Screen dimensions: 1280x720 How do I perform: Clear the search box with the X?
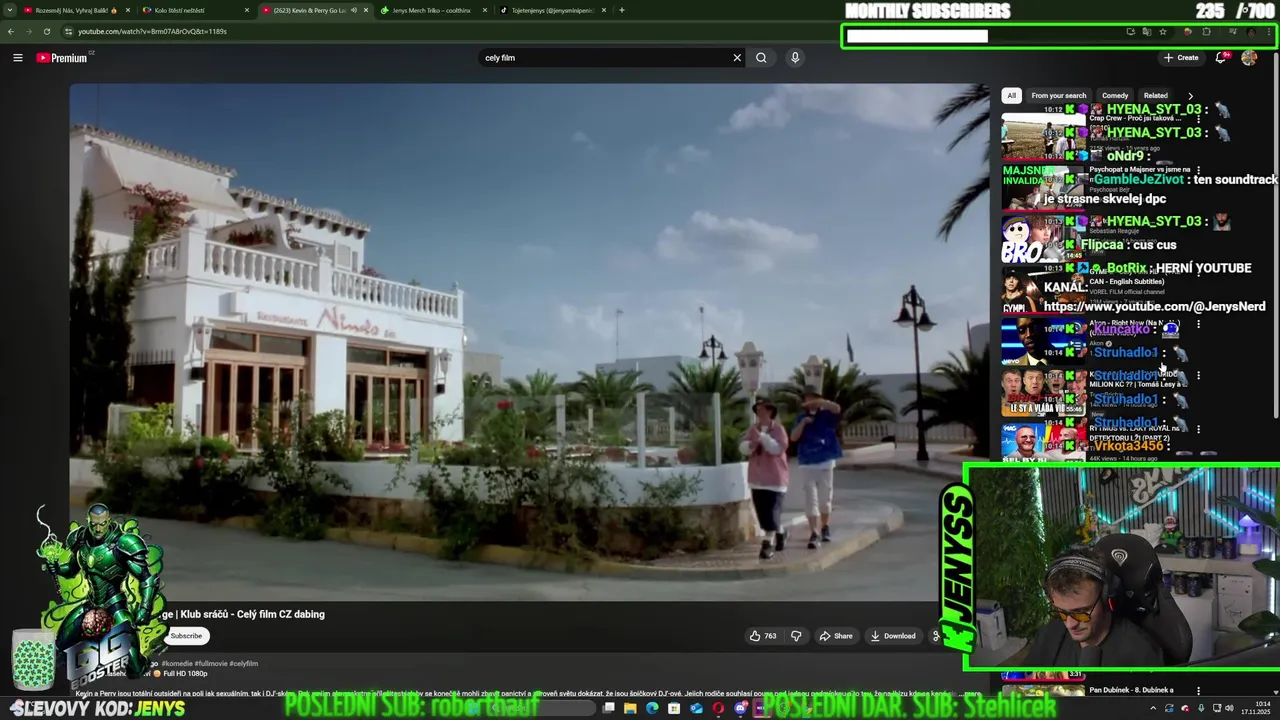(x=737, y=58)
